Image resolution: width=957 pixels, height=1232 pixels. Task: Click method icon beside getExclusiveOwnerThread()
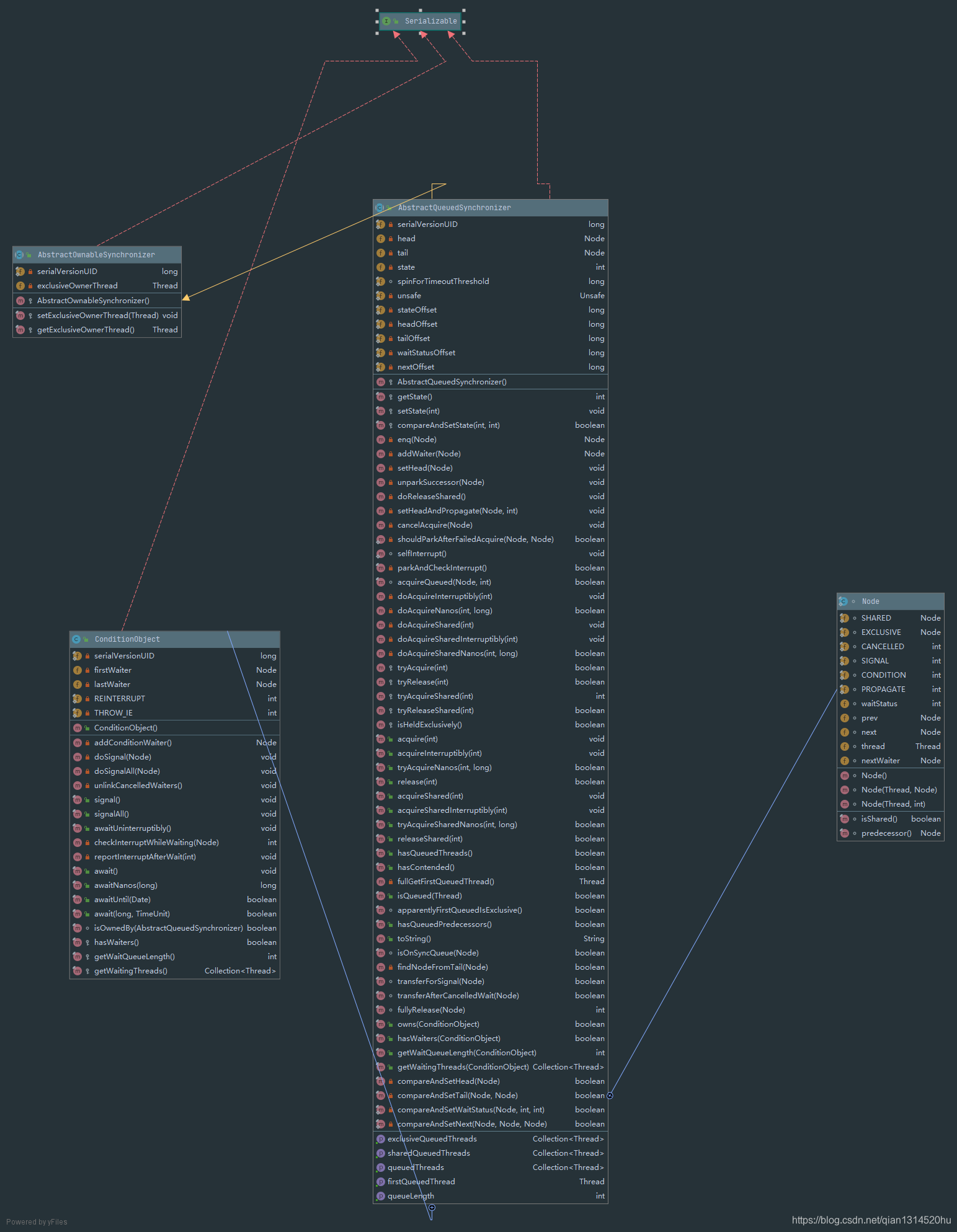[x=20, y=330]
